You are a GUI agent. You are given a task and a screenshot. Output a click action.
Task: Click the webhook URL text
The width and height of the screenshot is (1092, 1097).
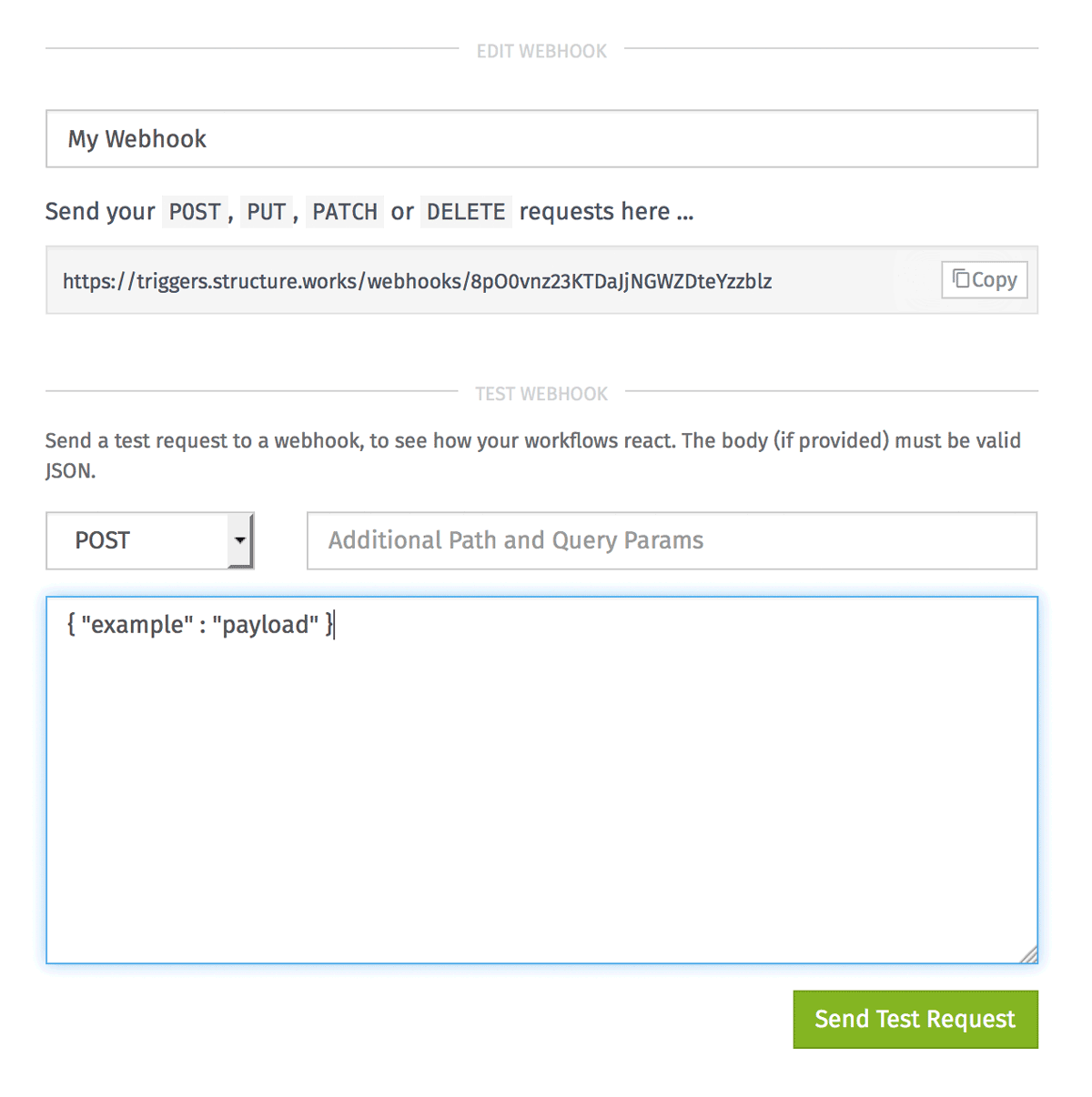pyautogui.click(x=417, y=281)
